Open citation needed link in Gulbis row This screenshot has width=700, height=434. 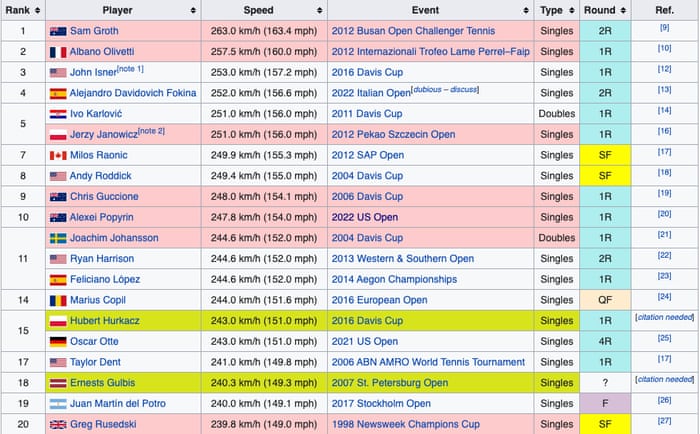(x=665, y=380)
